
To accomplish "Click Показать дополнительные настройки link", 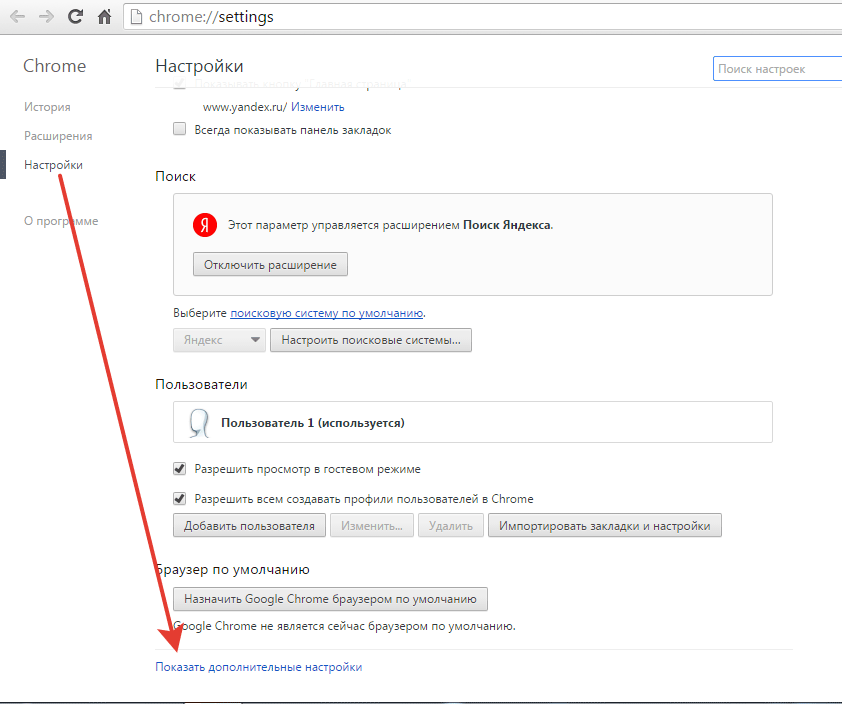I will tap(258, 667).
